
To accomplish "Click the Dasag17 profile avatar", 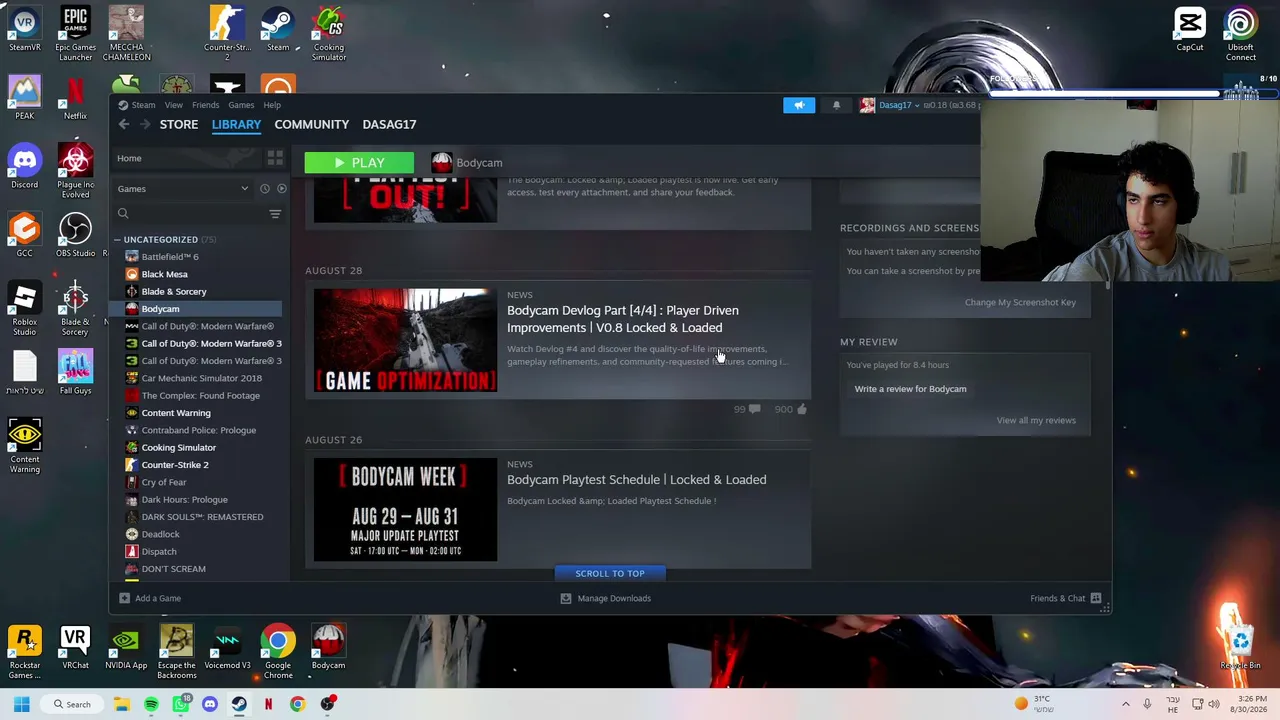I will pos(867,105).
